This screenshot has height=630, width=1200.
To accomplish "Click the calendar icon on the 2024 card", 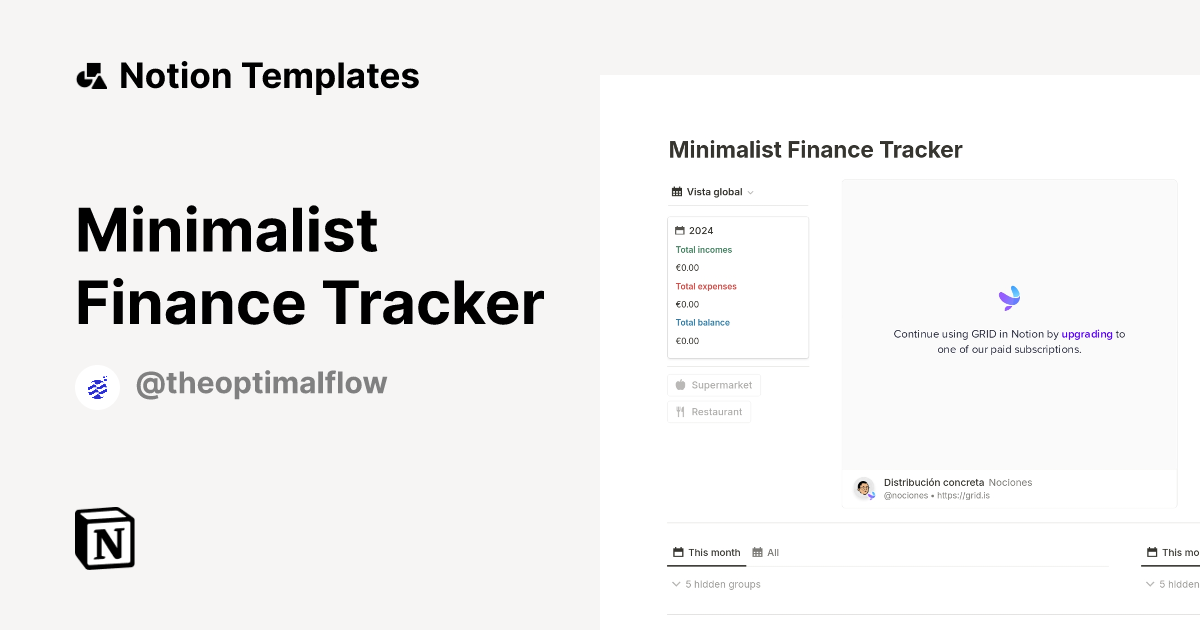I will 681,230.
